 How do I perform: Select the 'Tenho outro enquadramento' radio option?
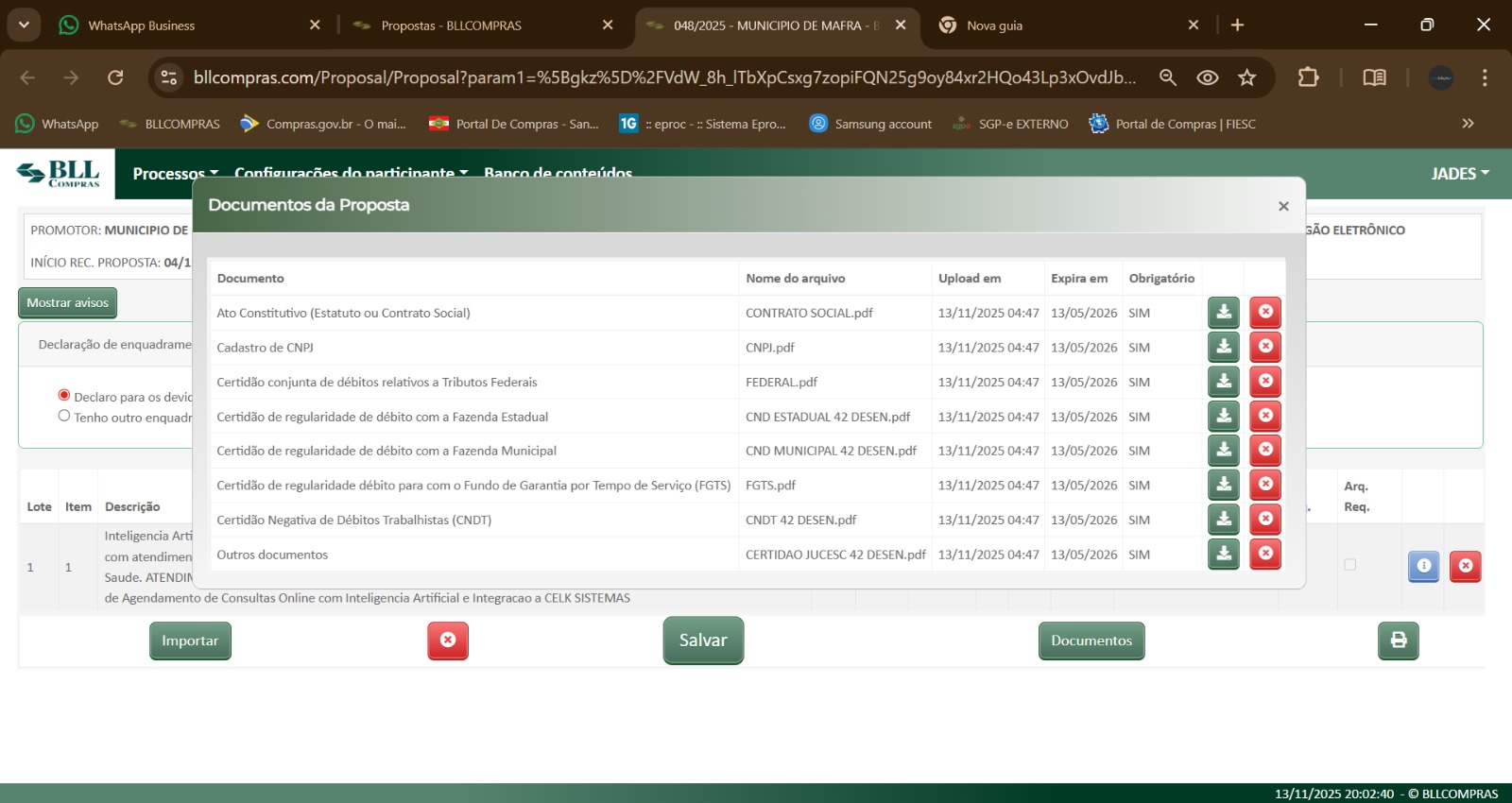click(64, 416)
